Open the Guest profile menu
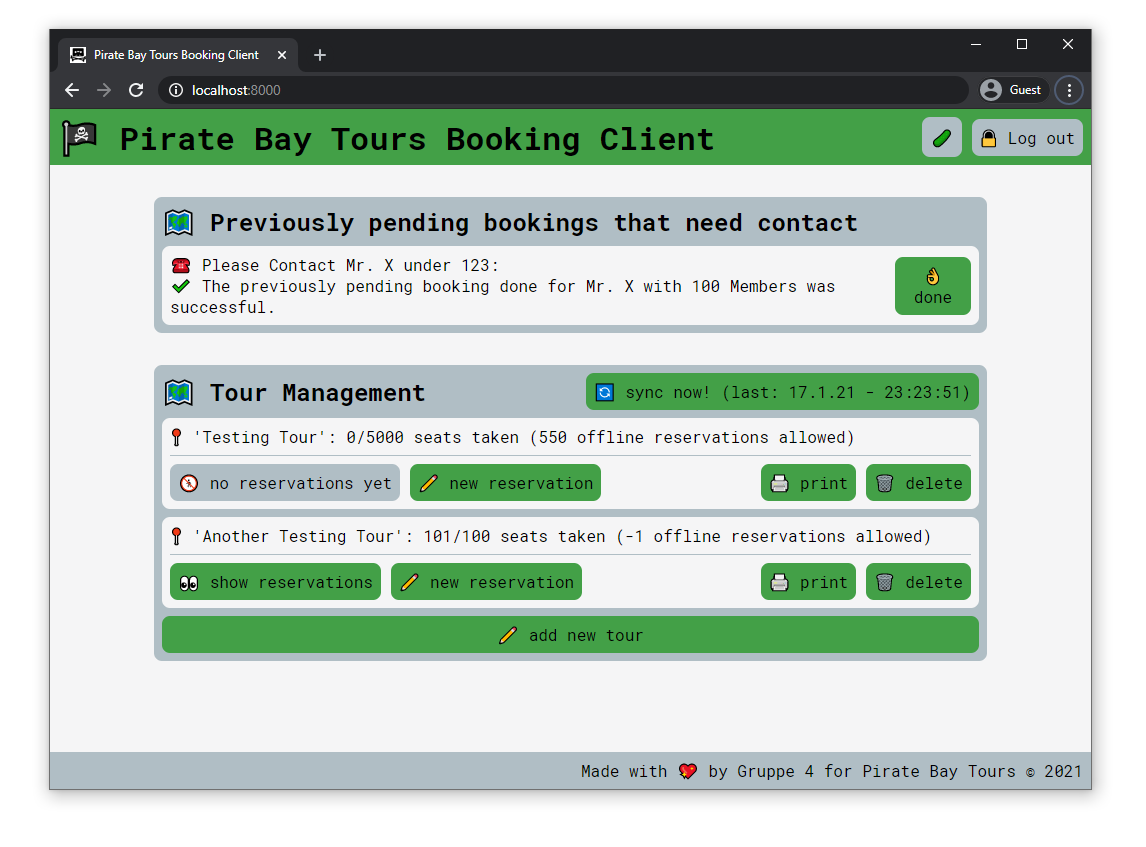The width and height of the screenshot is (1146, 847). 1012,90
